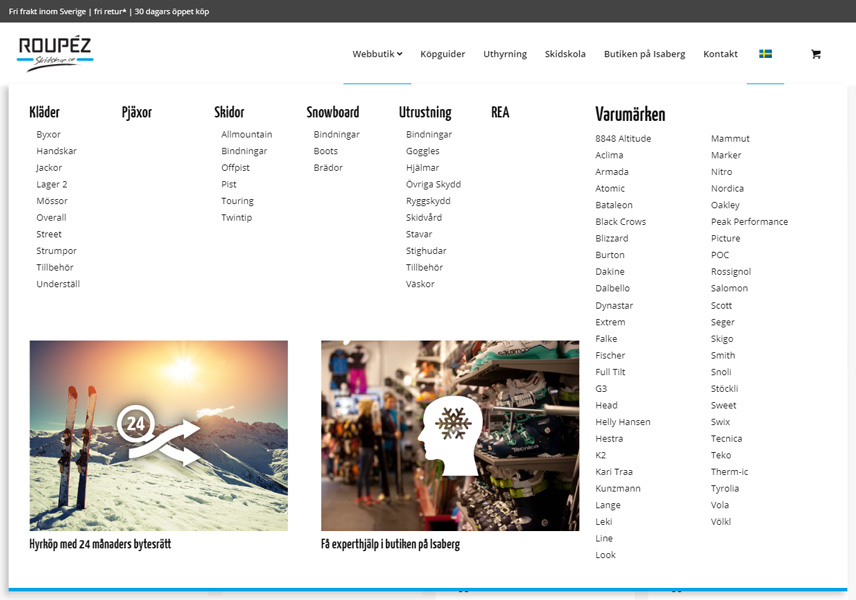Open the Uthyrning menu item
The width and height of the screenshot is (856, 600).
(505, 54)
